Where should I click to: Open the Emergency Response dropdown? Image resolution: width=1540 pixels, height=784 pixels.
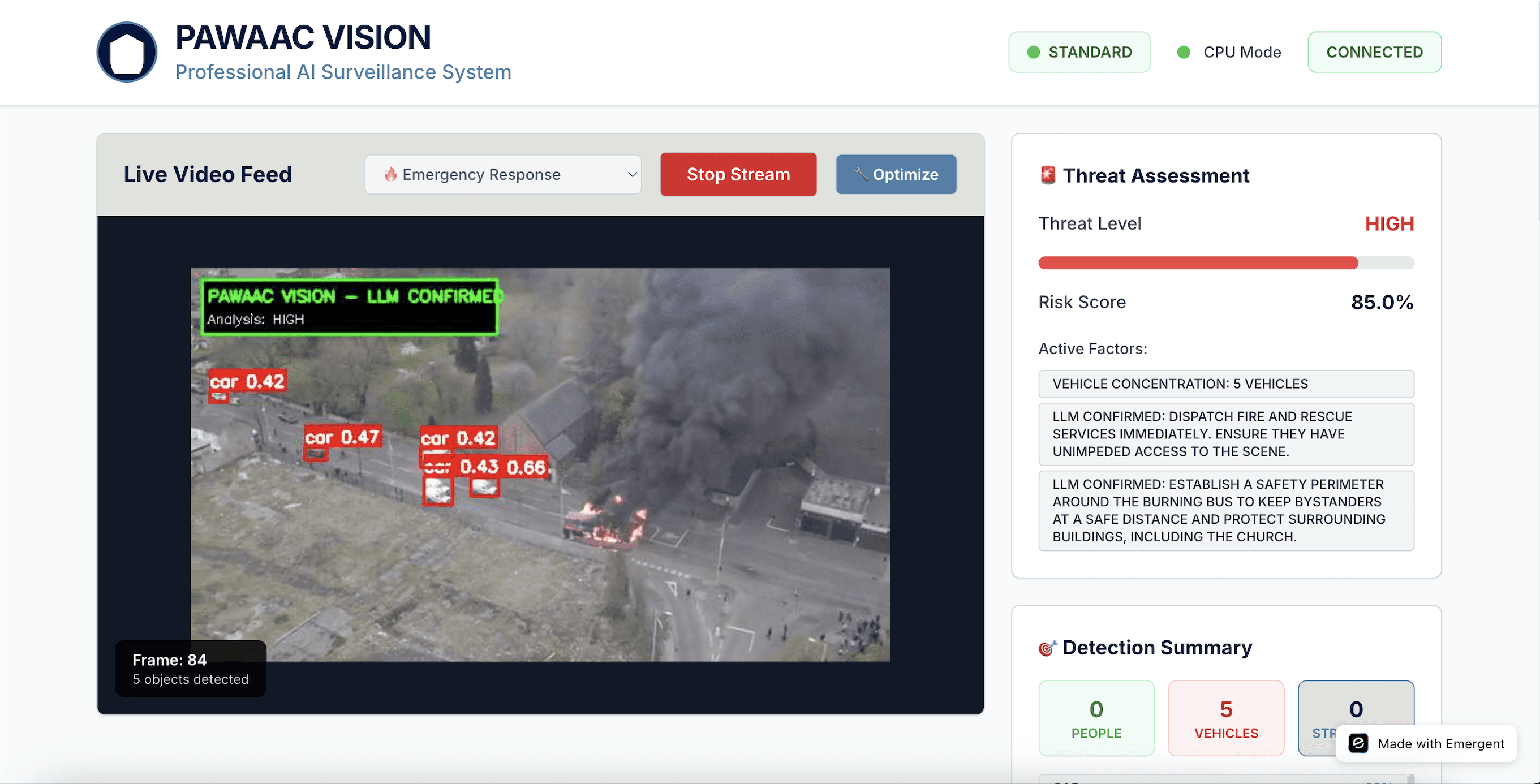click(x=502, y=174)
